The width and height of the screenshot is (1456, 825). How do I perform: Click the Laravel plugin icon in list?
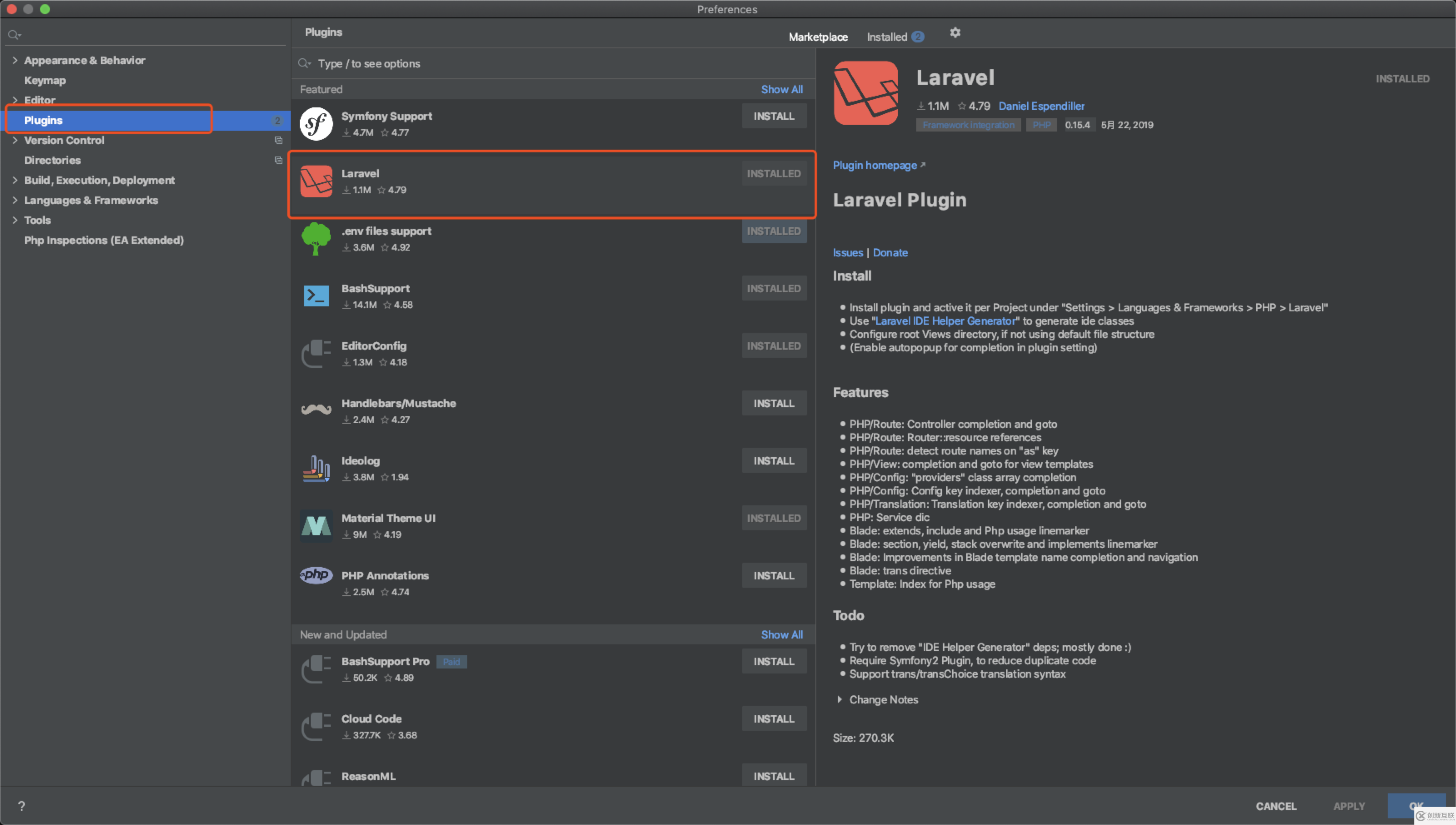pos(316,181)
